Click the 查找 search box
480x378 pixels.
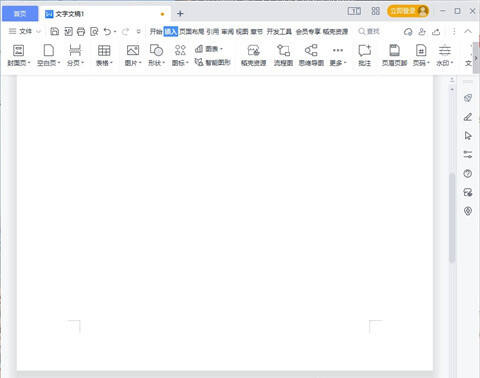(x=369, y=31)
